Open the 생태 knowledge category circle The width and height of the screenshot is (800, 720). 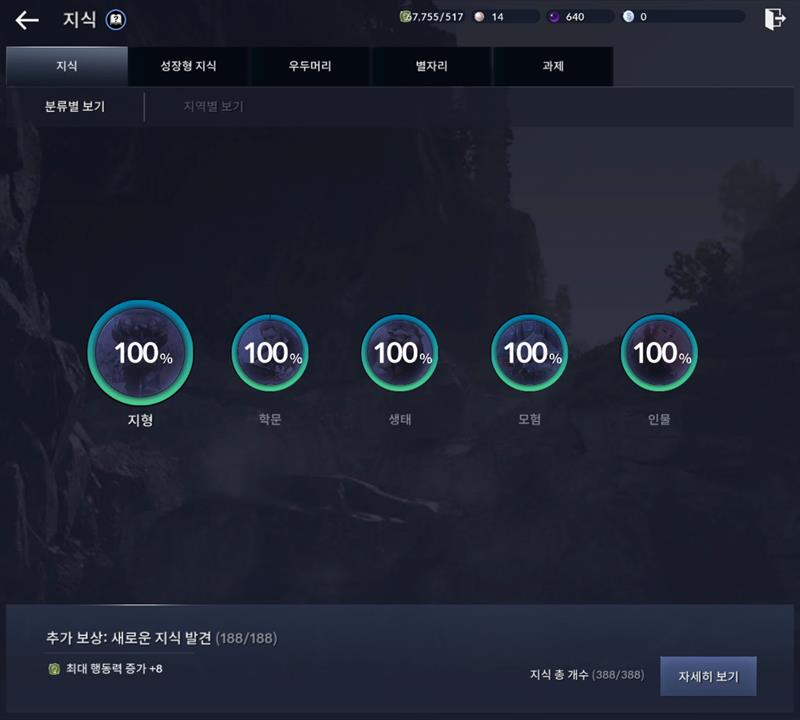[x=399, y=353]
